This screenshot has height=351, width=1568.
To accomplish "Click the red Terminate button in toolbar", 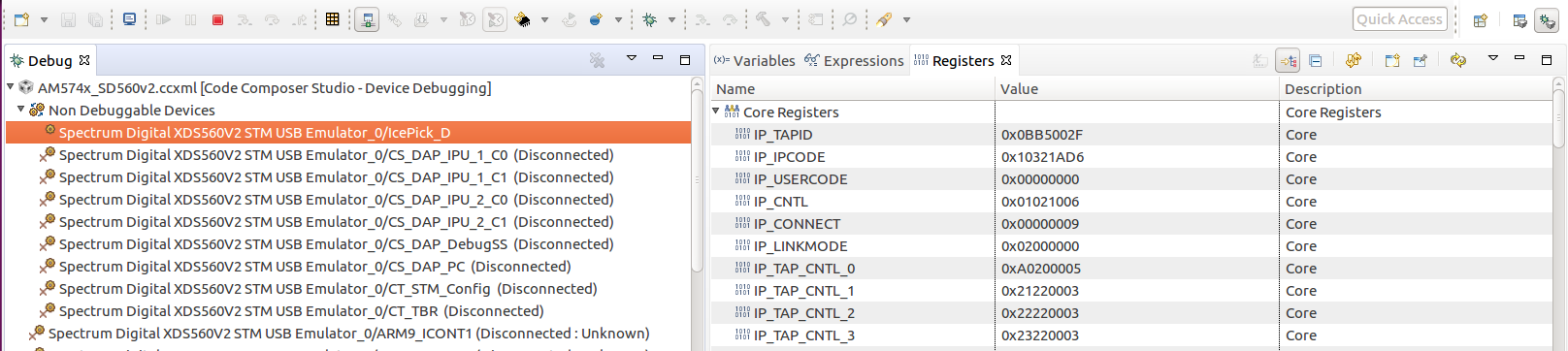I will point(217,19).
